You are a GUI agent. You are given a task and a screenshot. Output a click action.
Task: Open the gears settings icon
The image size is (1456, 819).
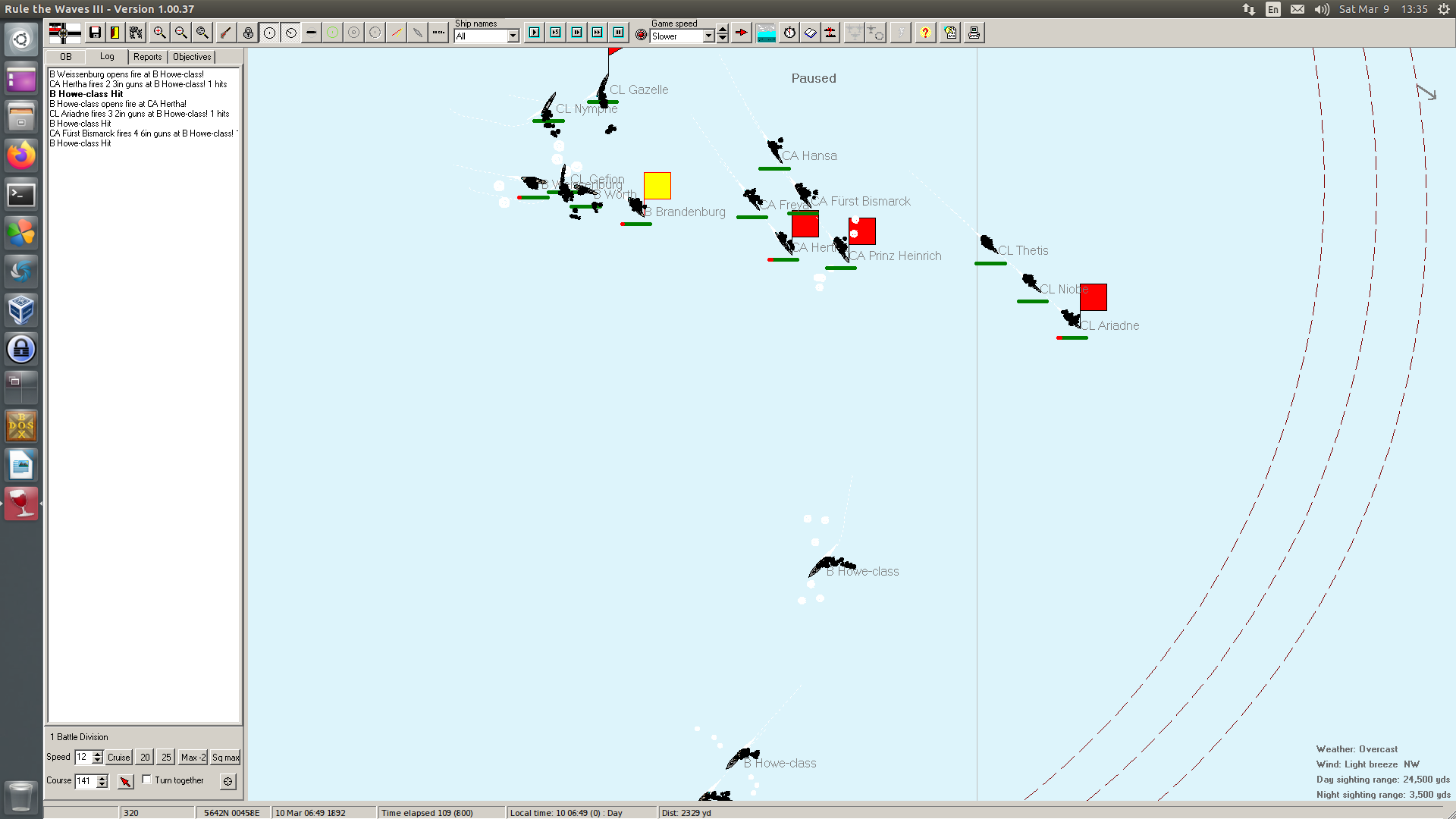click(x=136, y=33)
